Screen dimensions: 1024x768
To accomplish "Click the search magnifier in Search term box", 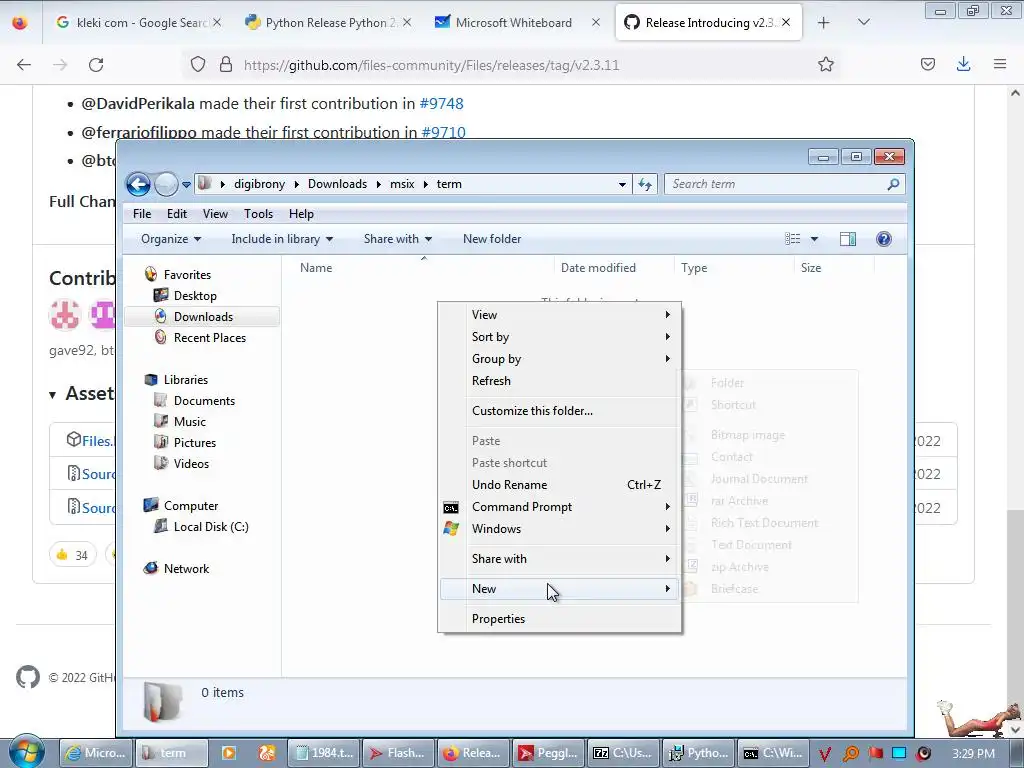I will [x=893, y=184].
